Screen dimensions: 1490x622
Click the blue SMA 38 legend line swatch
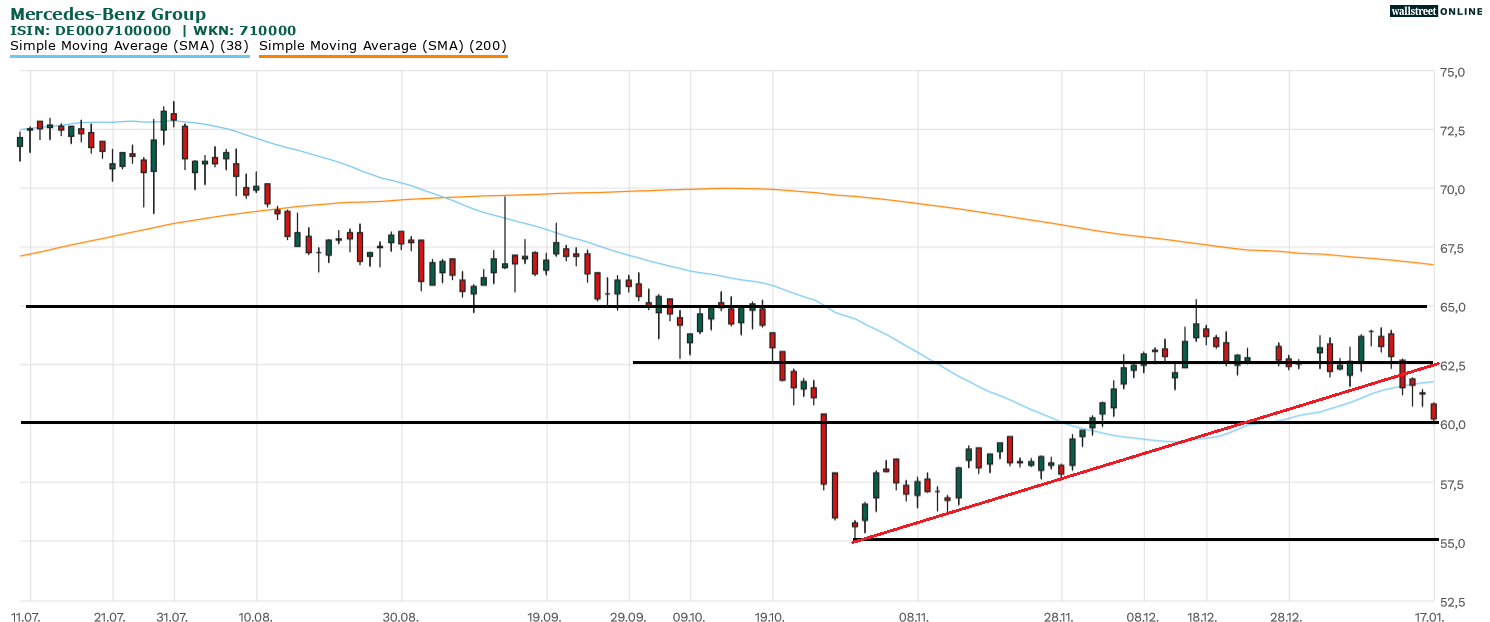point(129,56)
